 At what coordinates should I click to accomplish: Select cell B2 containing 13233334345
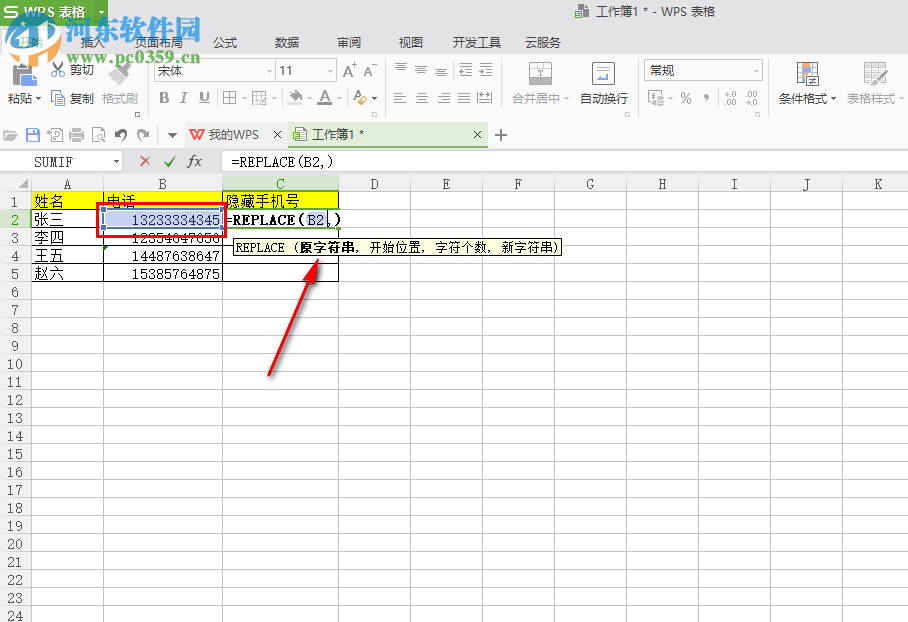pyautogui.click(x=160, y=219)
